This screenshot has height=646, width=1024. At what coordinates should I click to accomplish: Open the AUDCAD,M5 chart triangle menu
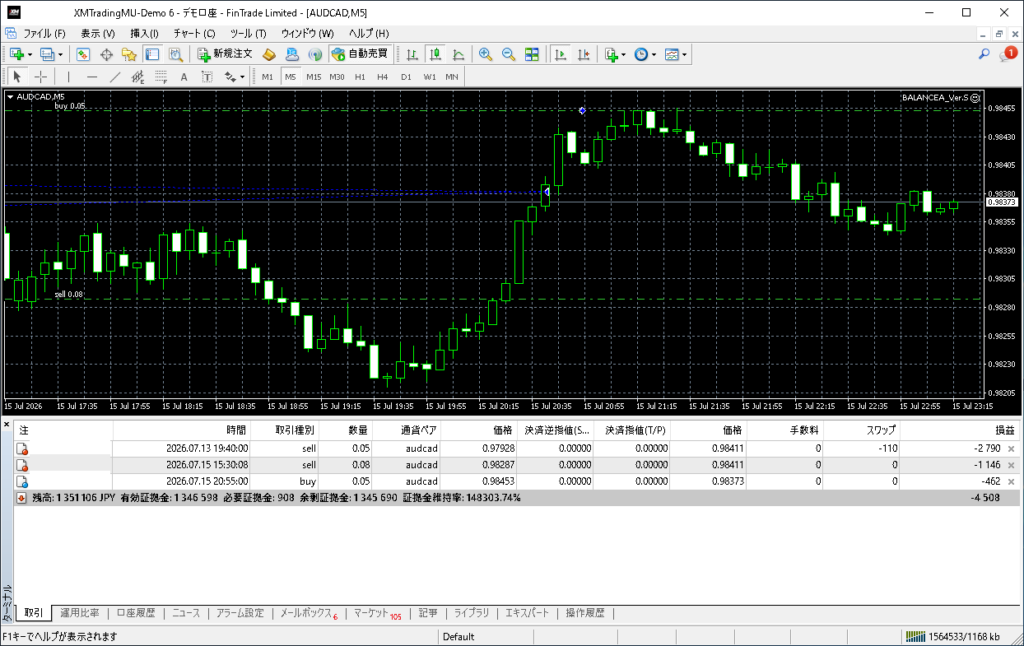(10, 97)
